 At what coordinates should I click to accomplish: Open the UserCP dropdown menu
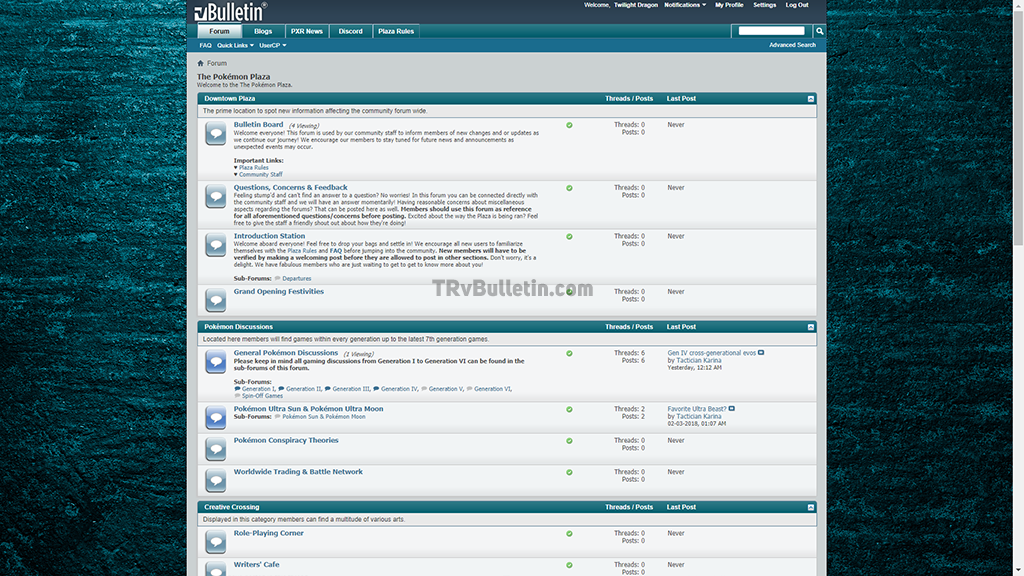pos(272,45)
